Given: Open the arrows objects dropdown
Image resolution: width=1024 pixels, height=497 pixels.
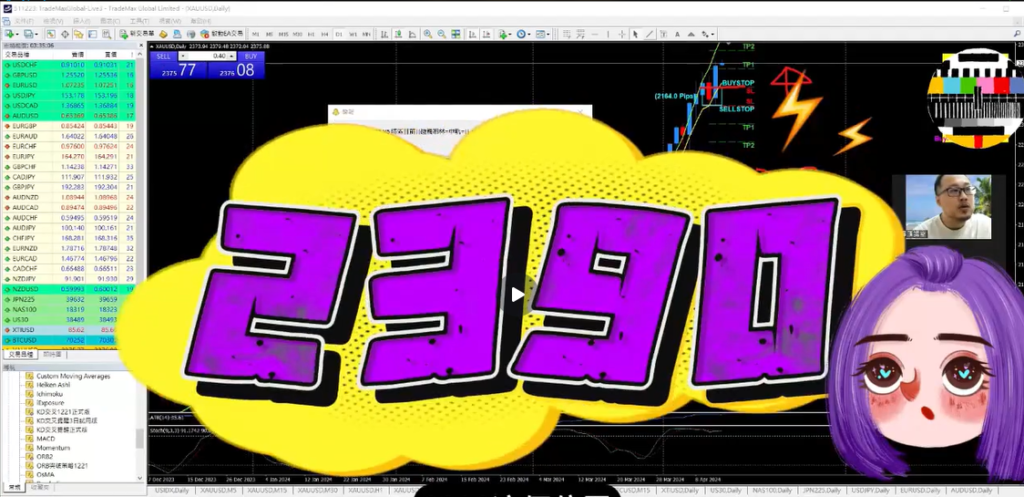Looking at the screenshot, I should (x=708, y=34).
